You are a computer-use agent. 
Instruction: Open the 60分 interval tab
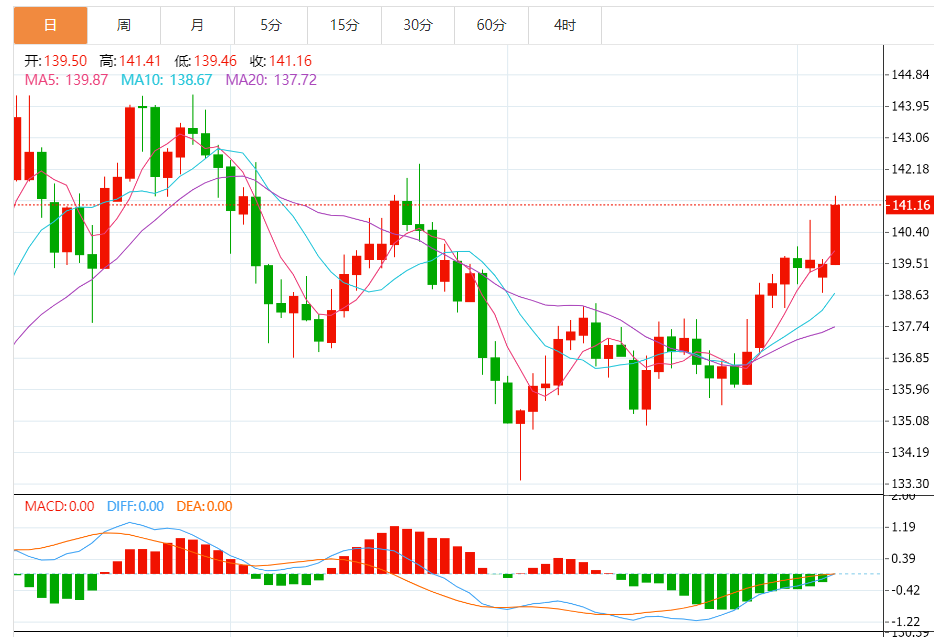click(x=491, y=25)
